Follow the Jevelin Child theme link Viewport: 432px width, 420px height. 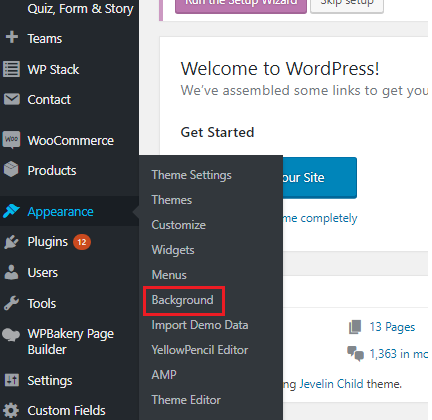pyautogui.click(x=331, y=384)
